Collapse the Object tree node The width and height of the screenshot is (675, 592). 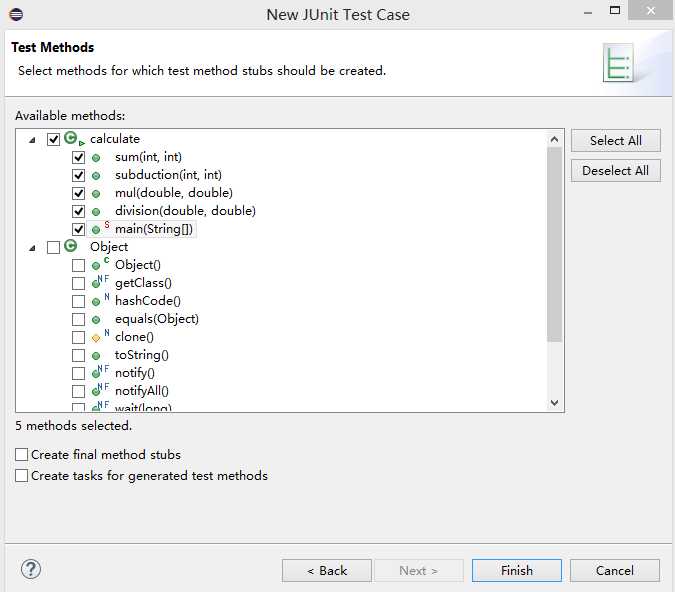click(x=32, y=248)
